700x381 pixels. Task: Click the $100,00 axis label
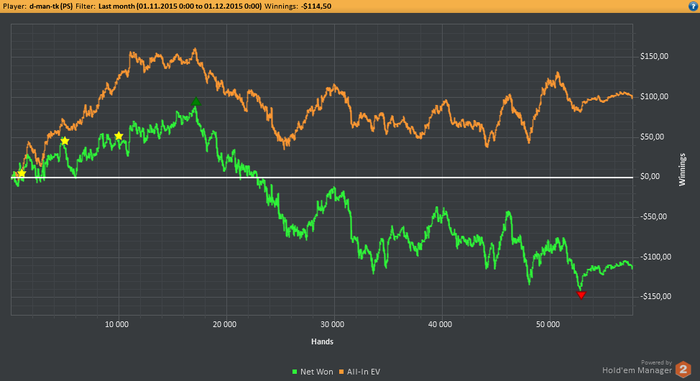654,96
